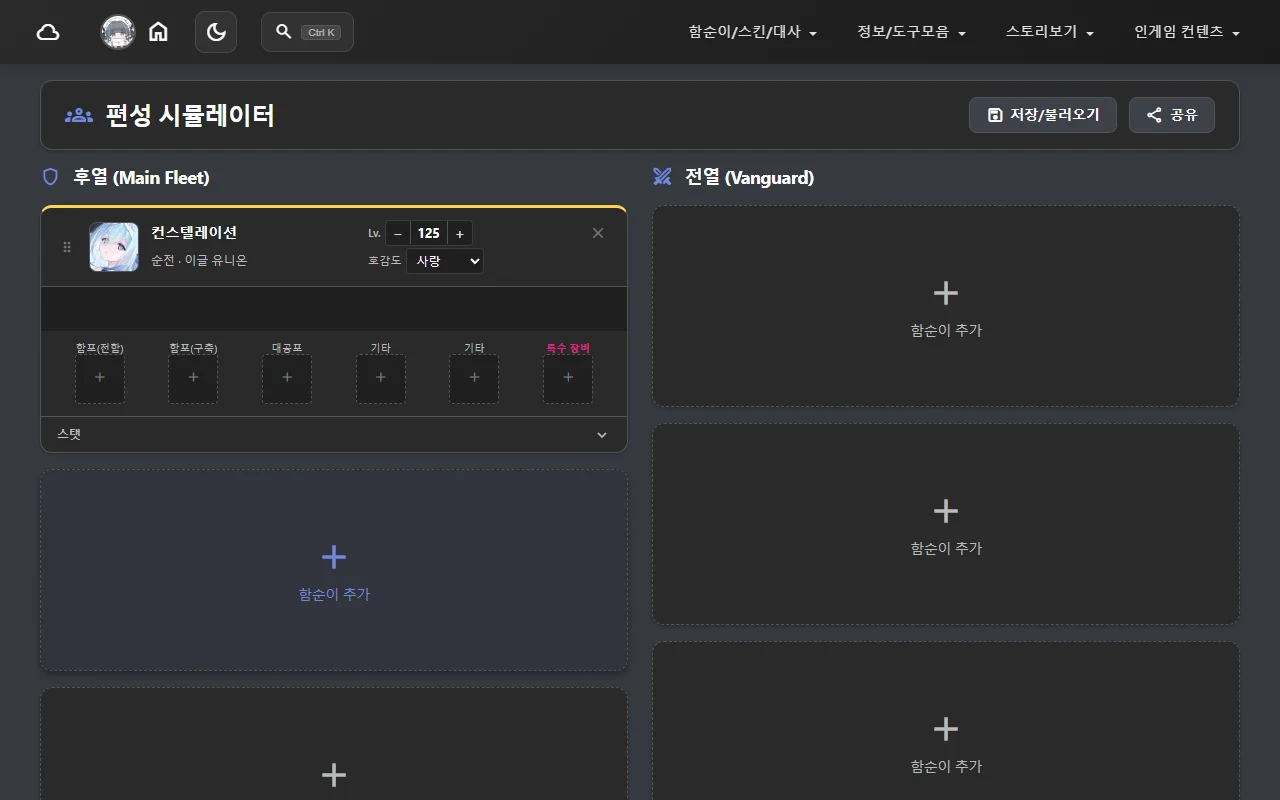Click the 편성 시뮬레이터 title

tap(190, 115)
